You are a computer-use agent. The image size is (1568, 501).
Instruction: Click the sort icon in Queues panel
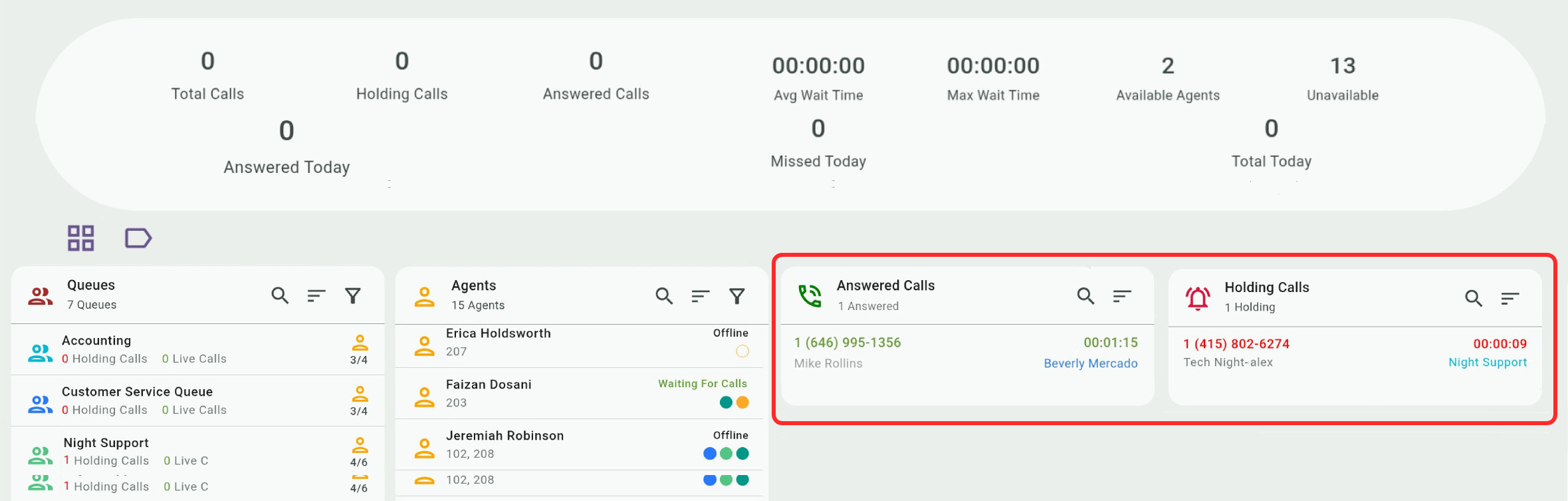click(x=316, y=295)
